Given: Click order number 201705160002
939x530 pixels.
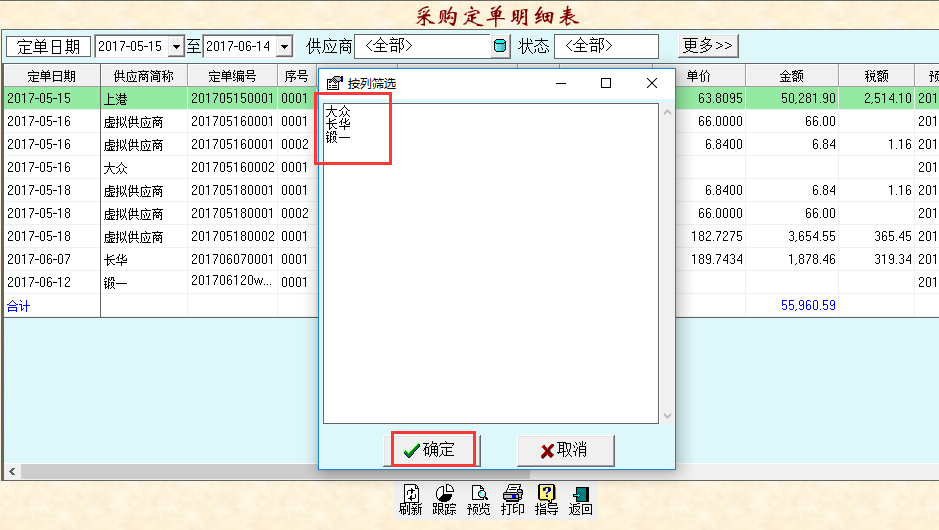Looking at the screenshot, I should [x=232, y=168].
